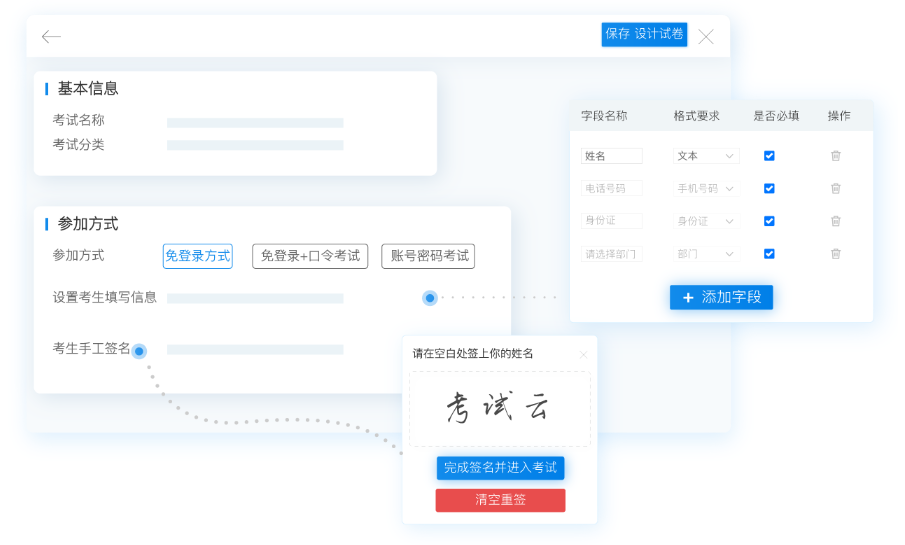Click 保存 设计试卷 button
The image size is (905, 545).
coord(644,34)
